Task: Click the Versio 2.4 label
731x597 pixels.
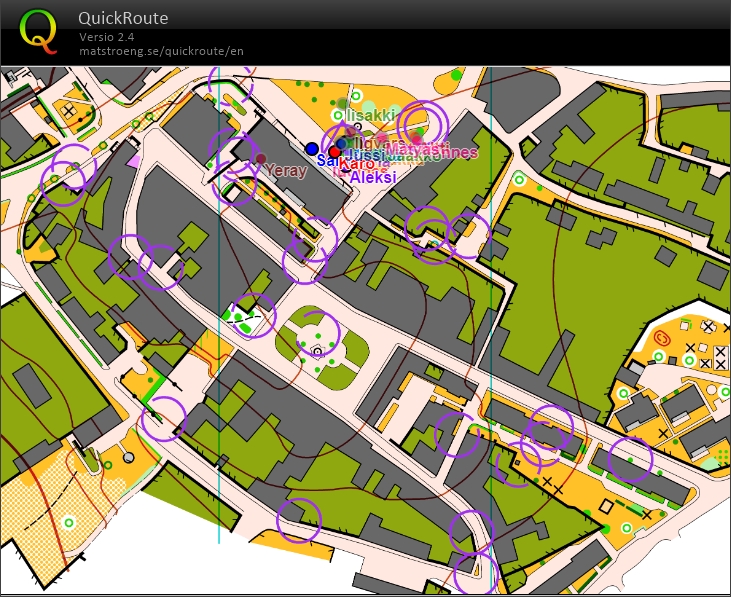Action: [107, 37]
